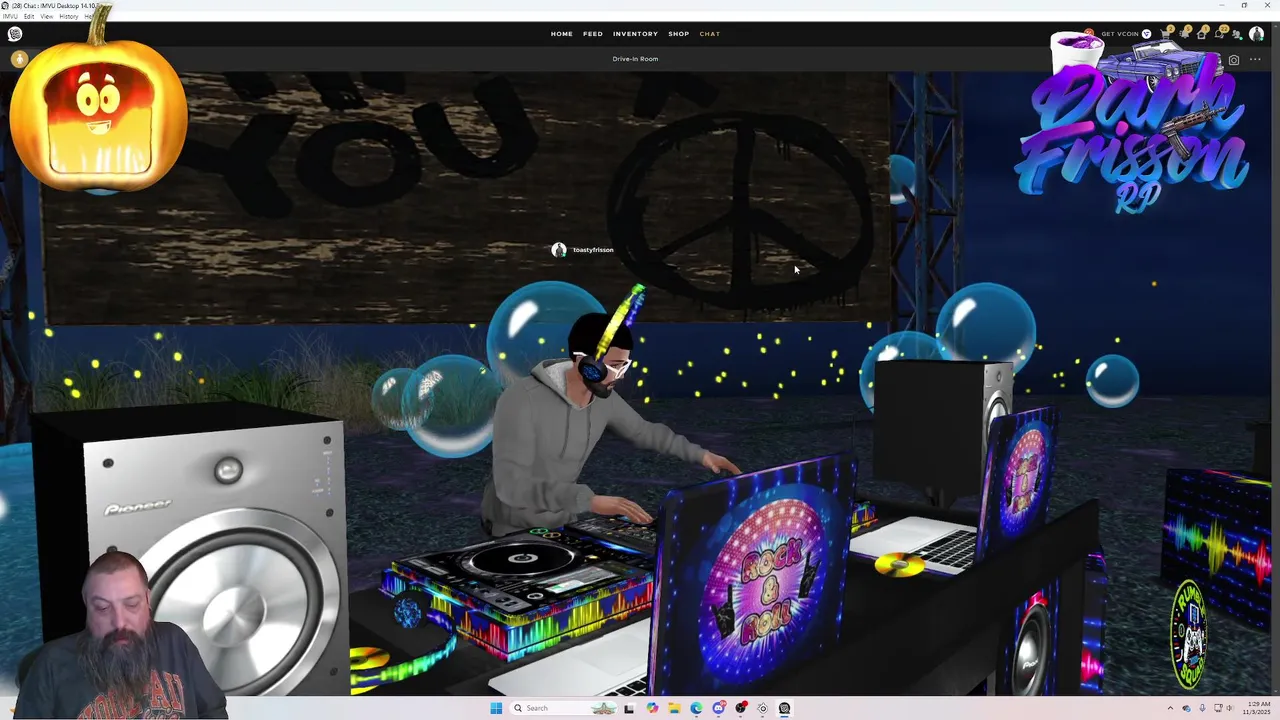Open the Edit menu
Screen dimensions: 1280x720
[x=29, y=16]
